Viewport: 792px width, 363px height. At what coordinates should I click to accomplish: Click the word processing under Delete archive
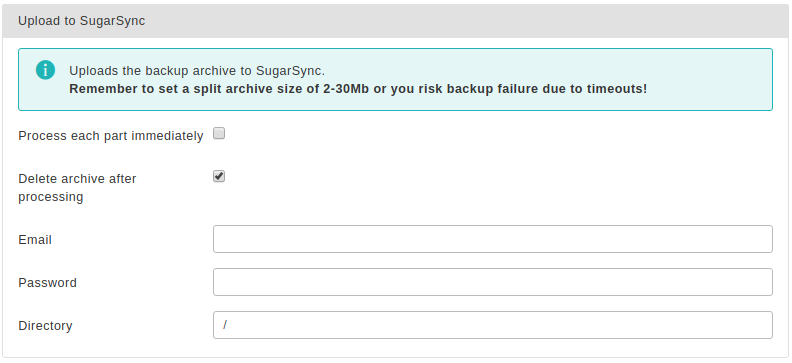coord(51,197)
